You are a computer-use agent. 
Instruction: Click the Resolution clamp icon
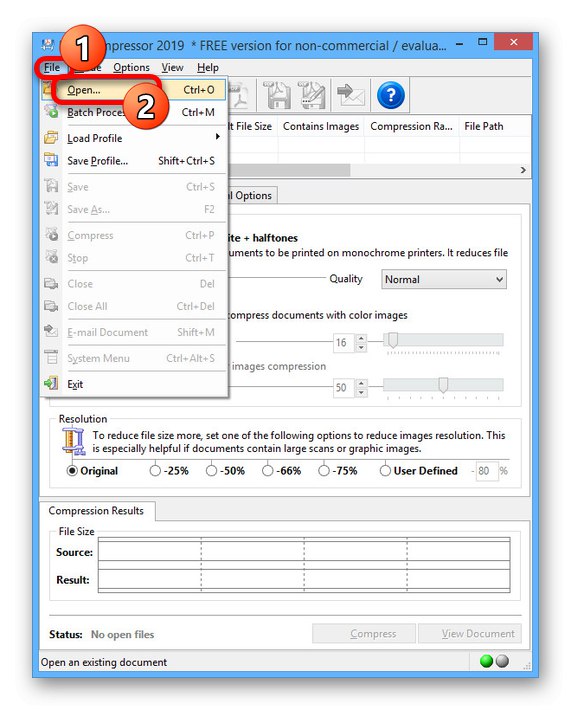(73, 441)
